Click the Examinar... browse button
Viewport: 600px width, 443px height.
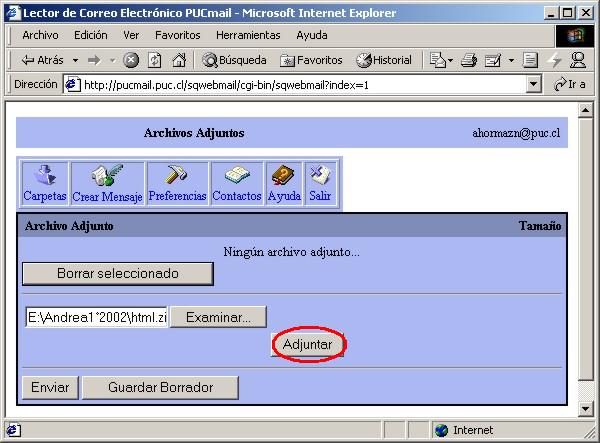point(218,317)
